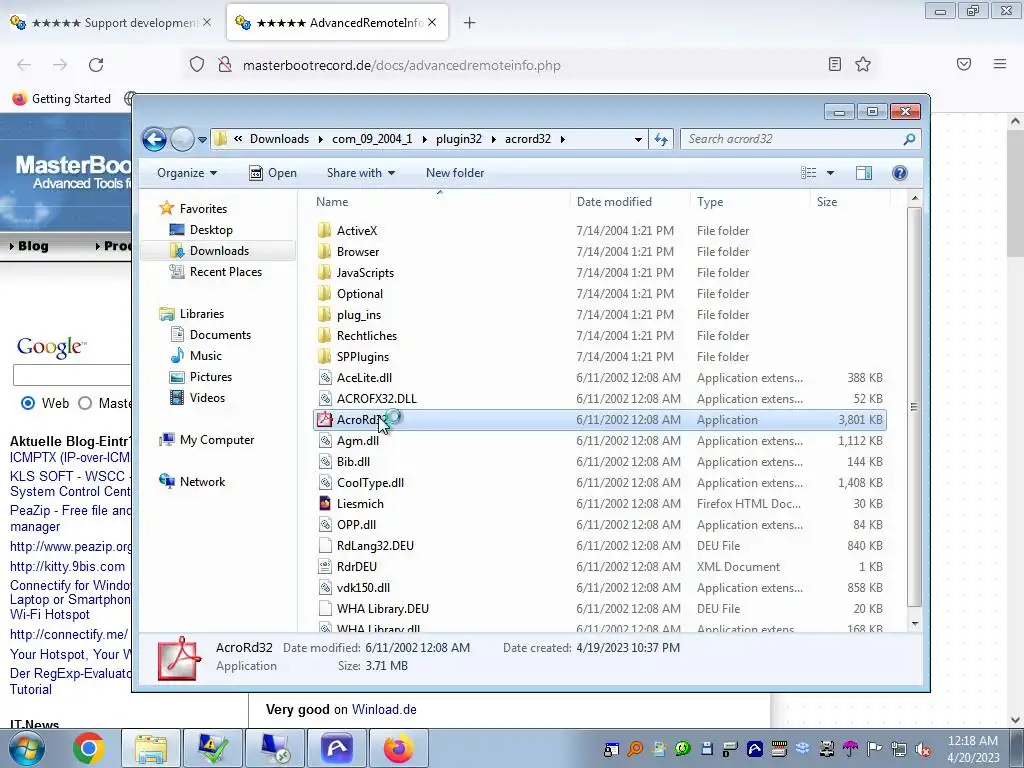Click the Explorer Forward arrow button

coord(182,139)
